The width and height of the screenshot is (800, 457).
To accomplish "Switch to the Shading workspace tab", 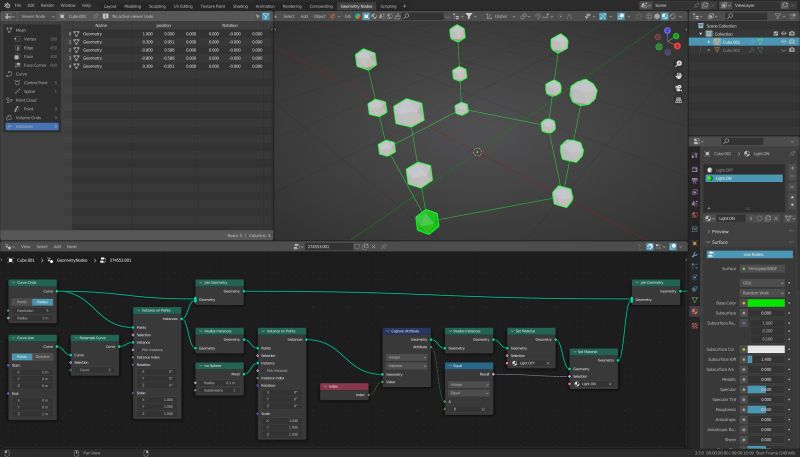I will click(240, 6).
